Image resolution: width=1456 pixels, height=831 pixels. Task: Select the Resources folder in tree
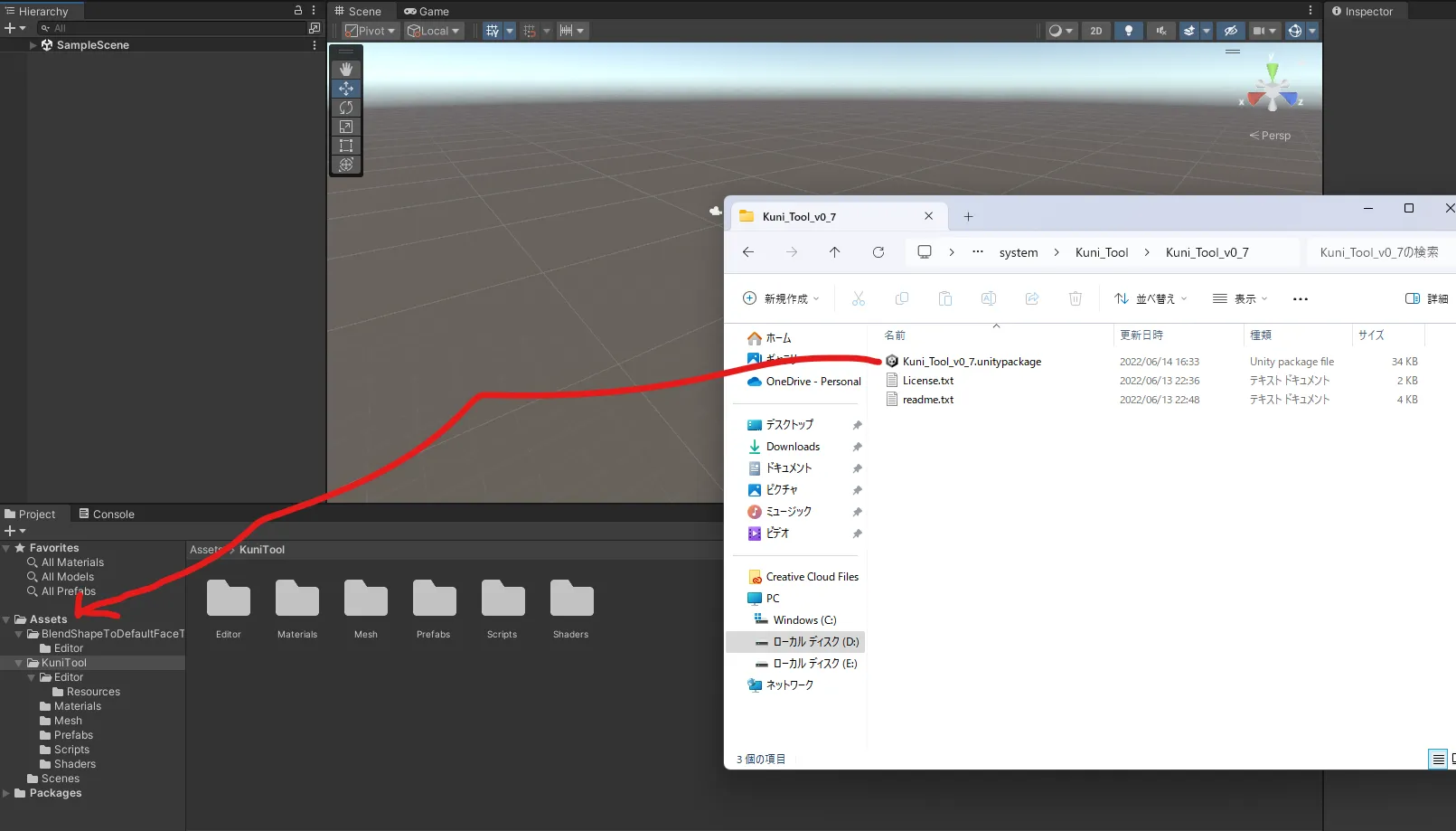(93, 692)
